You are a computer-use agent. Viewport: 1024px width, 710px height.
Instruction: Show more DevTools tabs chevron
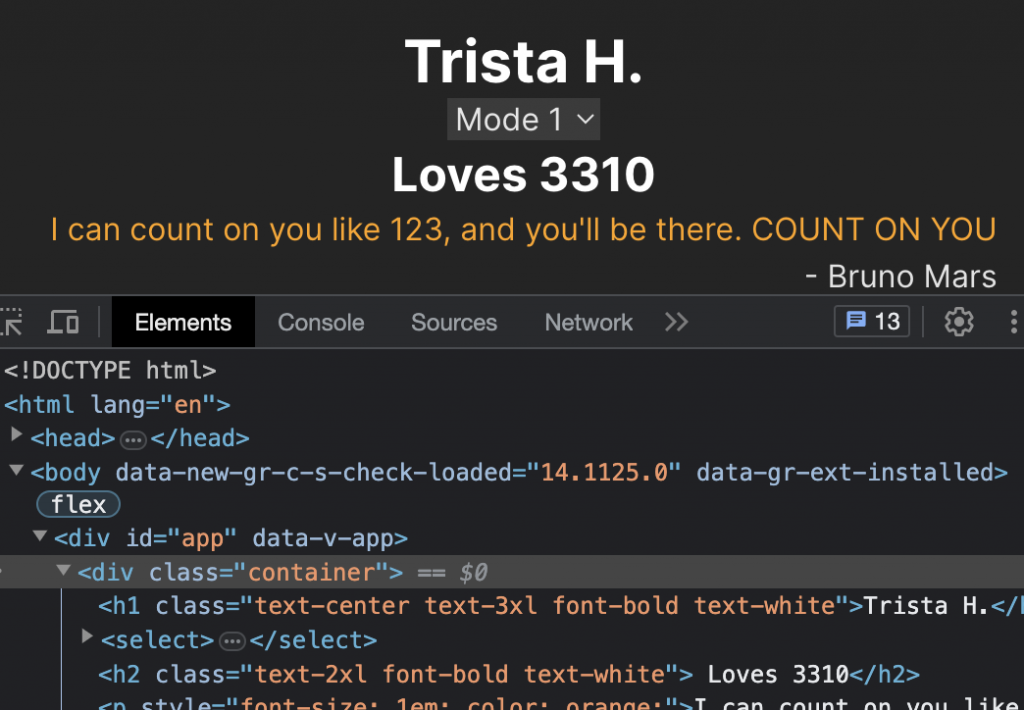point(677,322)
